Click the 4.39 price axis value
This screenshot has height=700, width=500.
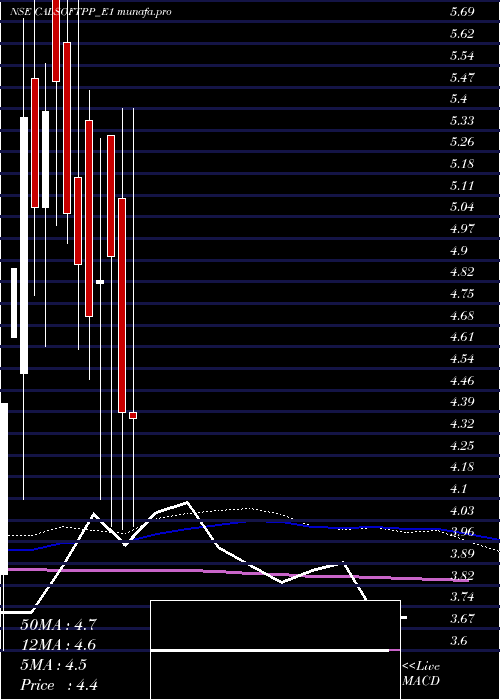point(462,402)
